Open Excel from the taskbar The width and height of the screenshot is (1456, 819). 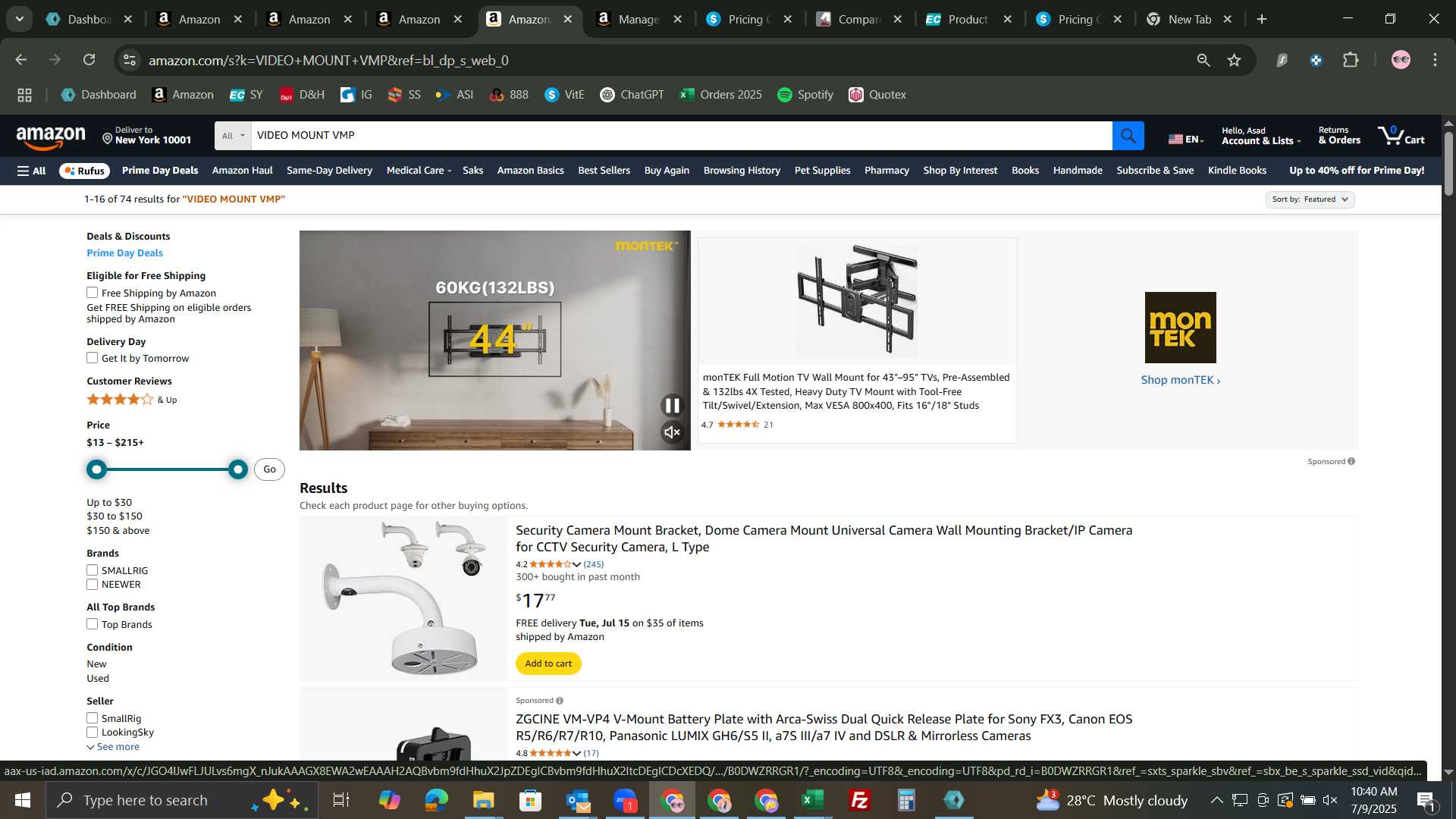[x=813, y=800]
